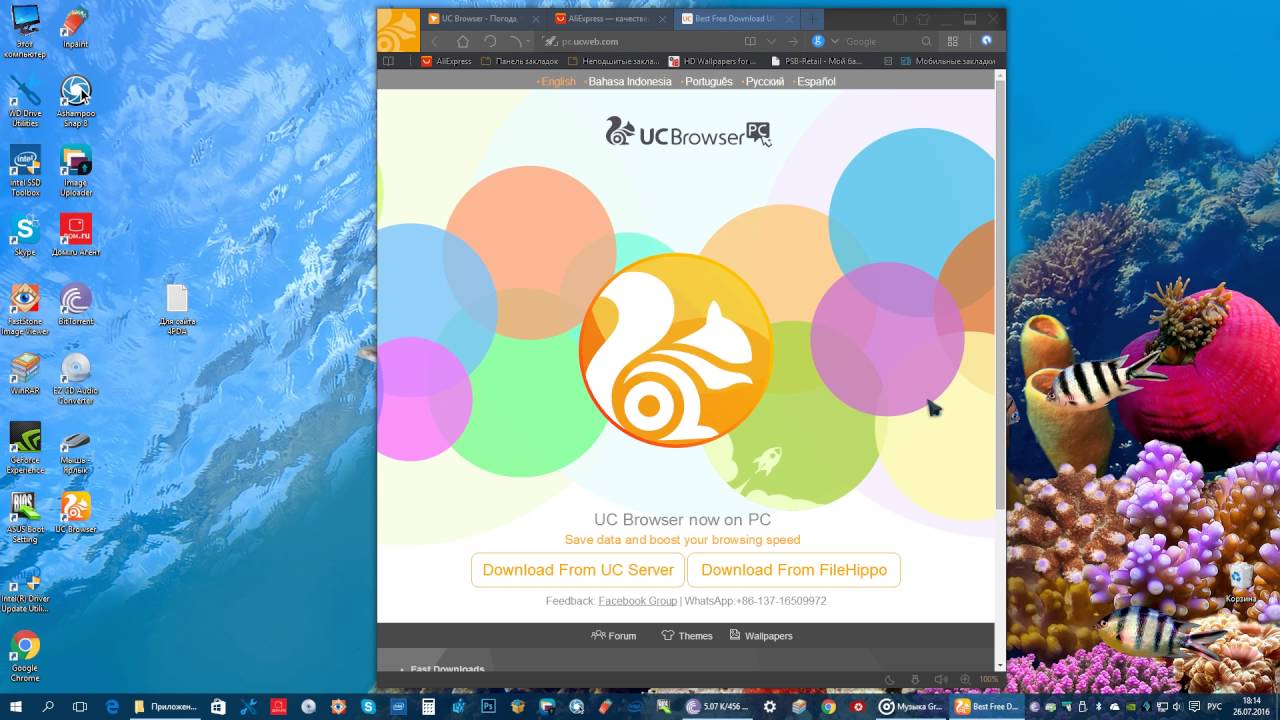Viewport: 1280px width, 720px height.
Task: Click the search magnifier icon
Action: (927, 42)
